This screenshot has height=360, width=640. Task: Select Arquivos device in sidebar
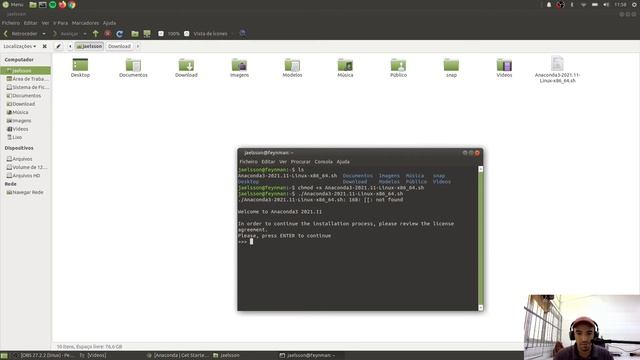coord(25,159)
